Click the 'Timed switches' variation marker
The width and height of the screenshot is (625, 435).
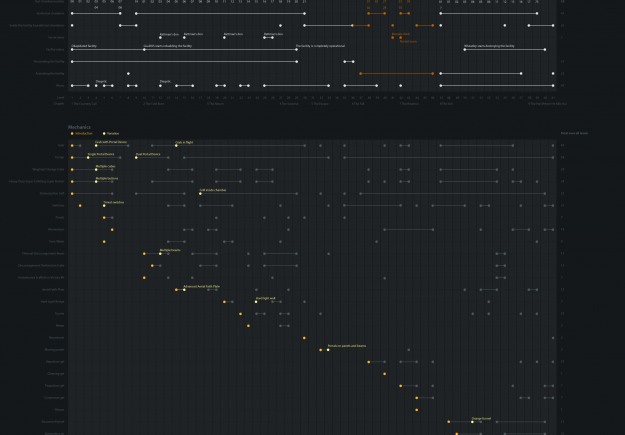(x=104, y=205)
